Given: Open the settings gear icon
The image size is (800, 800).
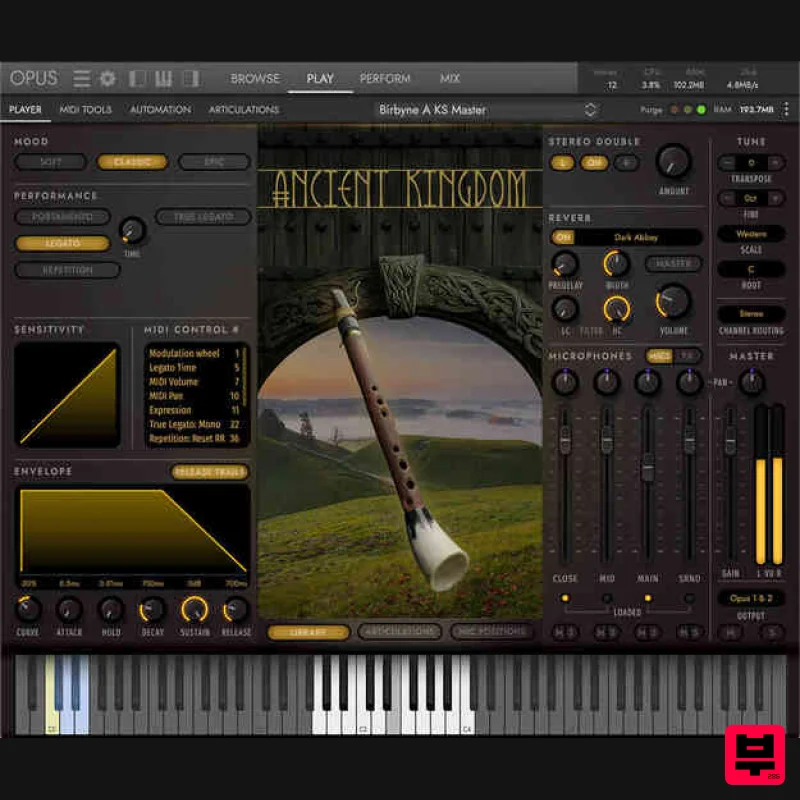Looking at the screenshot, I should tap(107, 79).
